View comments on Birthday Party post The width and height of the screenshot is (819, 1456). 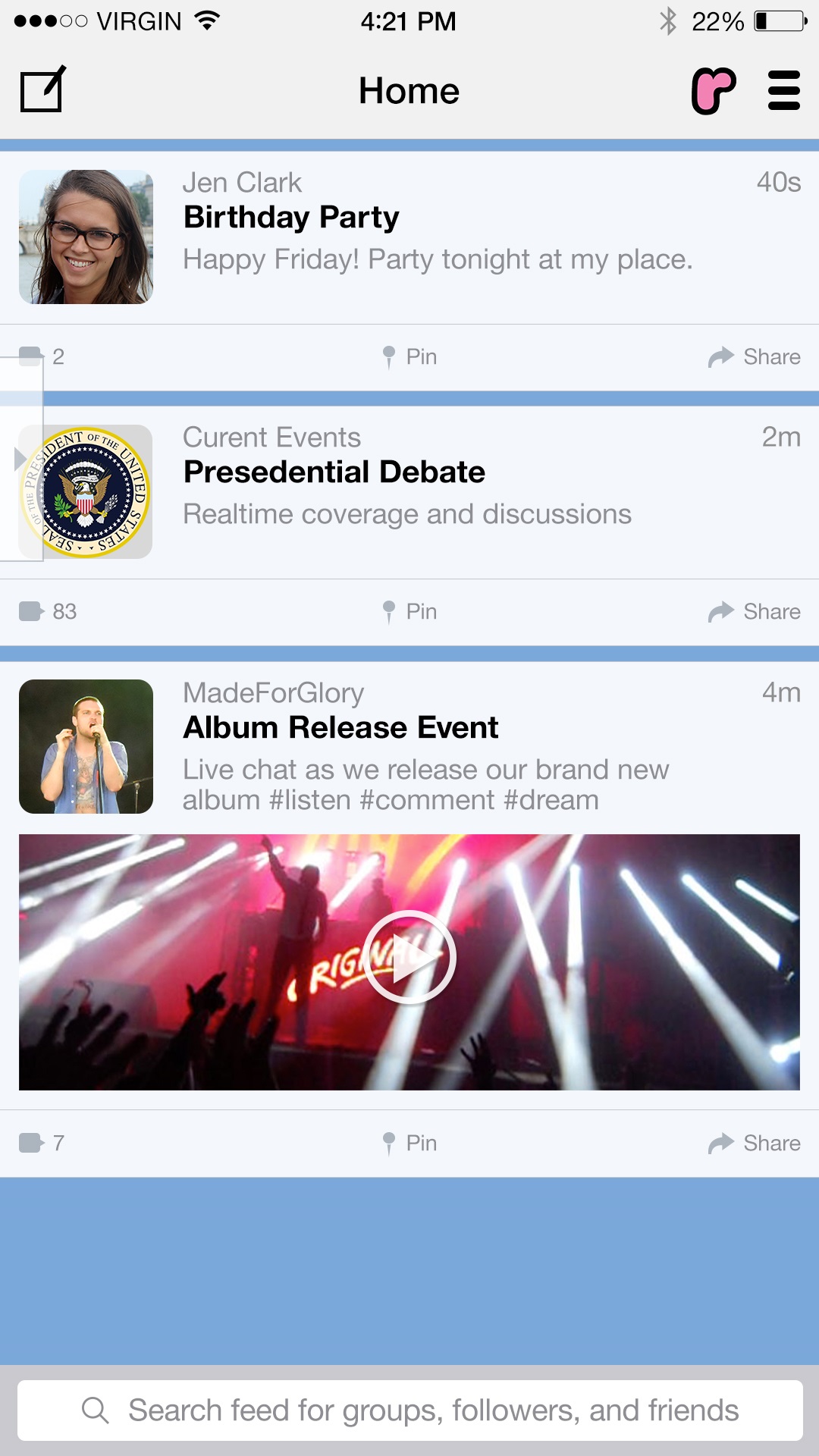click(x=43, y=356)
